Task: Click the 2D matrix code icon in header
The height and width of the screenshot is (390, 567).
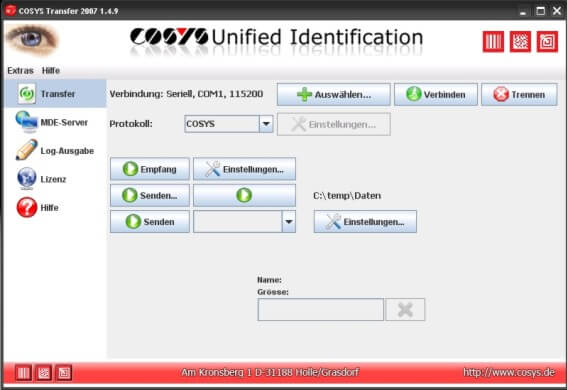Action: pyautogui.click(x=520, y=42)
